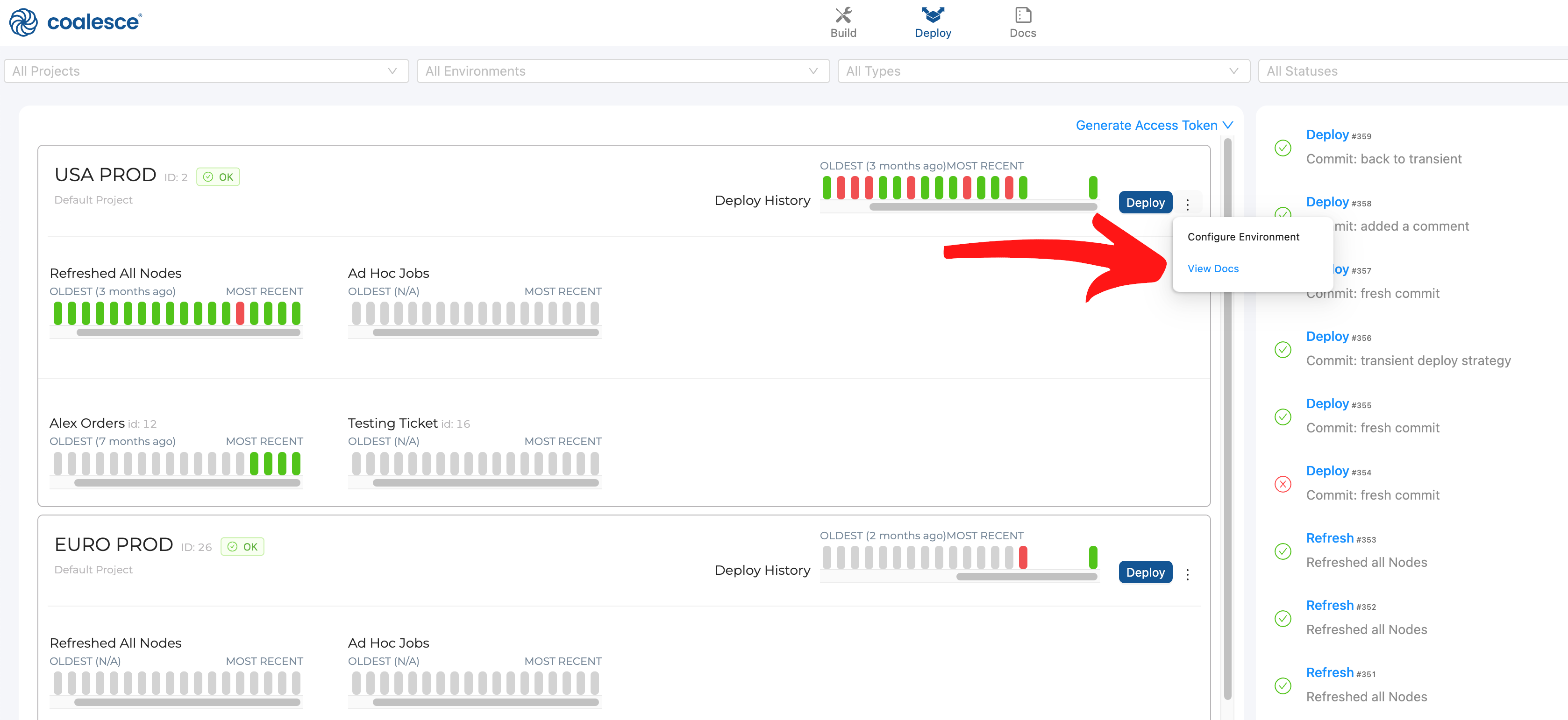
Task: Click USA PROD Deploy History scrollbar
Action: pyautogui.click(x=983, y=207)
